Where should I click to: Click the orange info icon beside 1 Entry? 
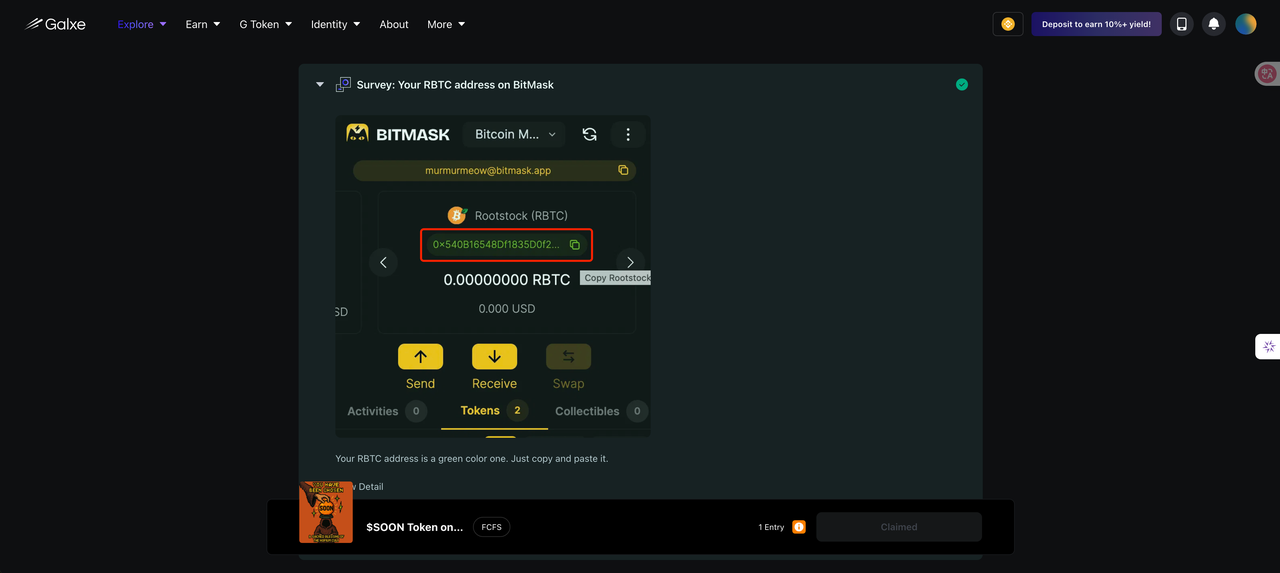(x=799, y=527)
